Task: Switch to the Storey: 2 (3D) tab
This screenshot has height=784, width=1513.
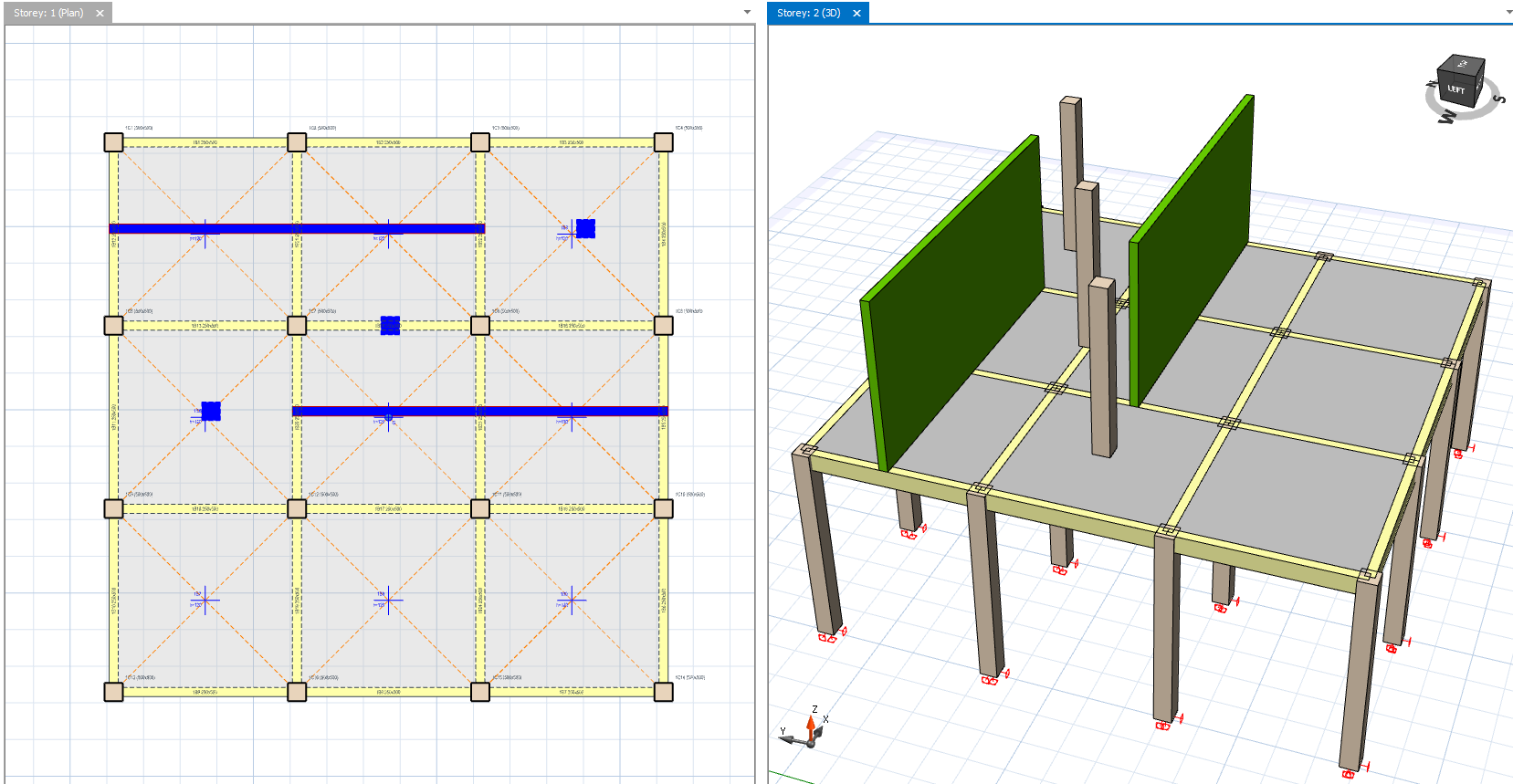Action: pos(808,13)
